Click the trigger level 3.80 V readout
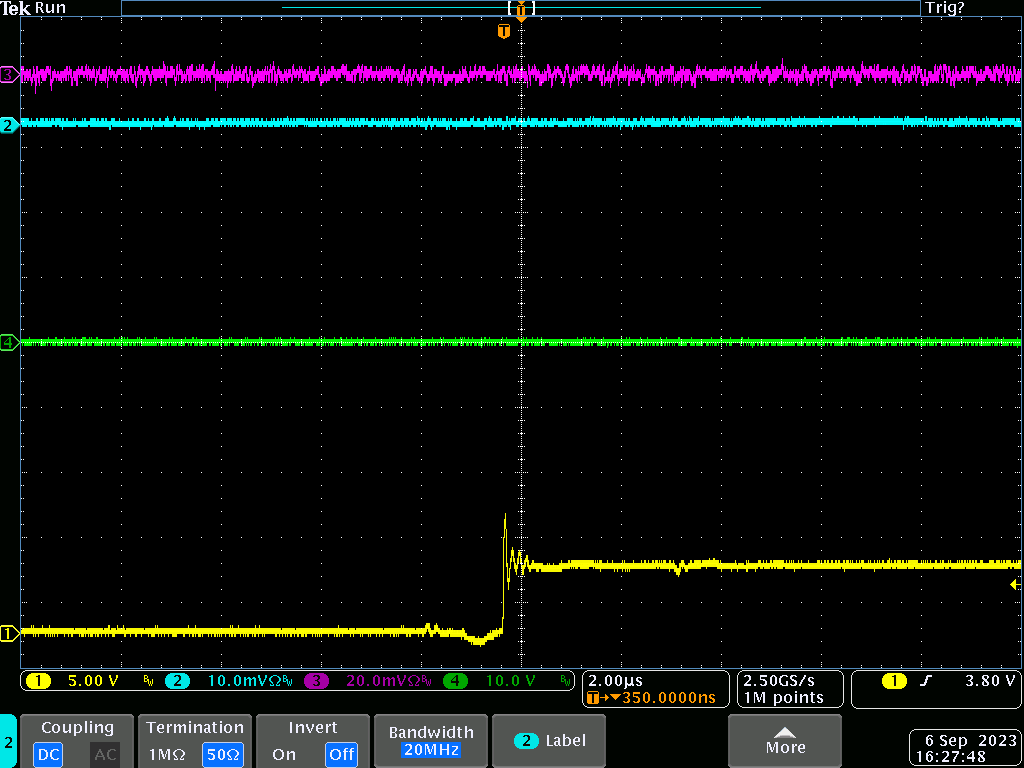Screen dimensions: 1024x768 coord(990,681)
